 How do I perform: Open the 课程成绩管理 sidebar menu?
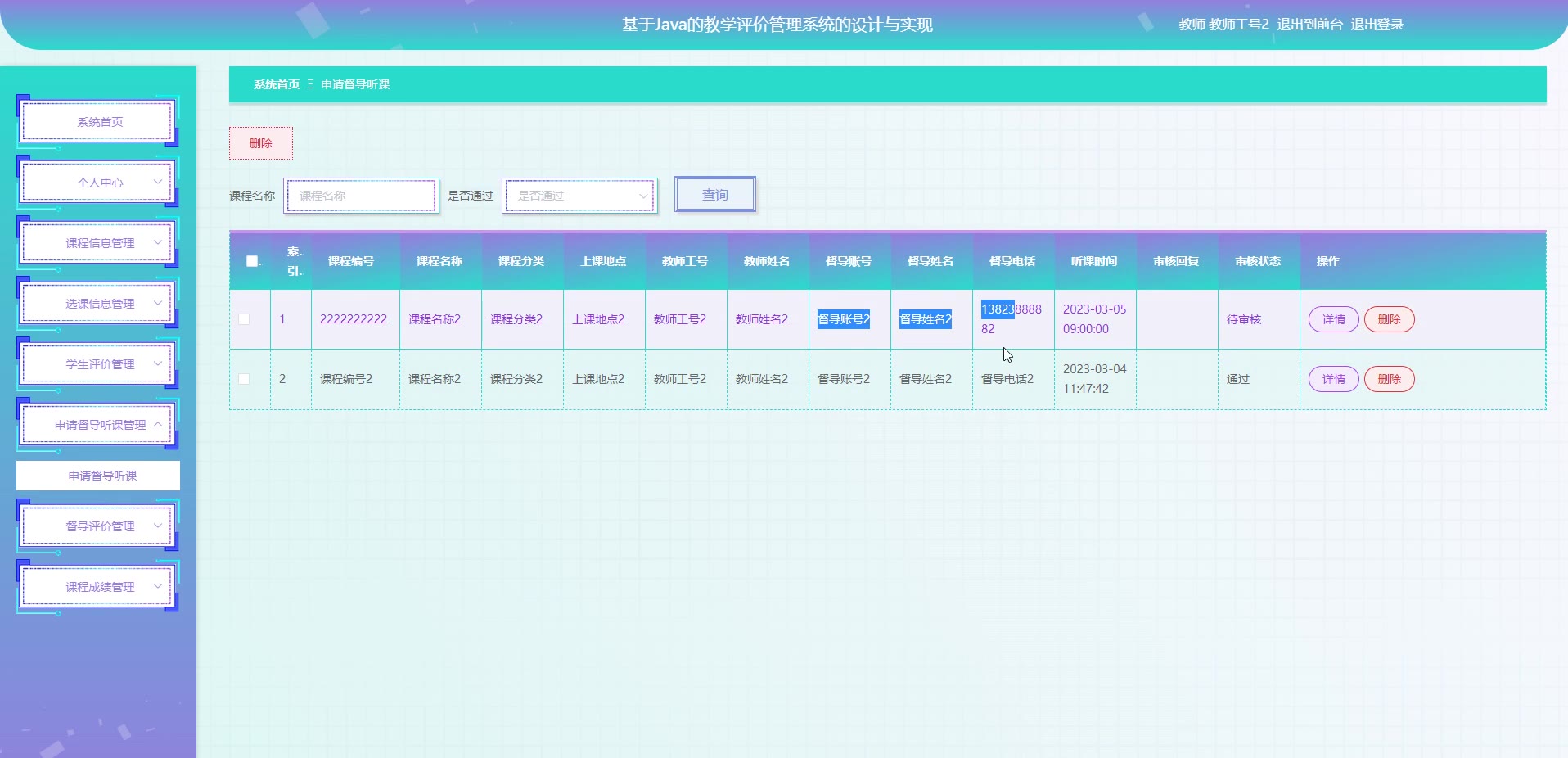click(98, 587)
